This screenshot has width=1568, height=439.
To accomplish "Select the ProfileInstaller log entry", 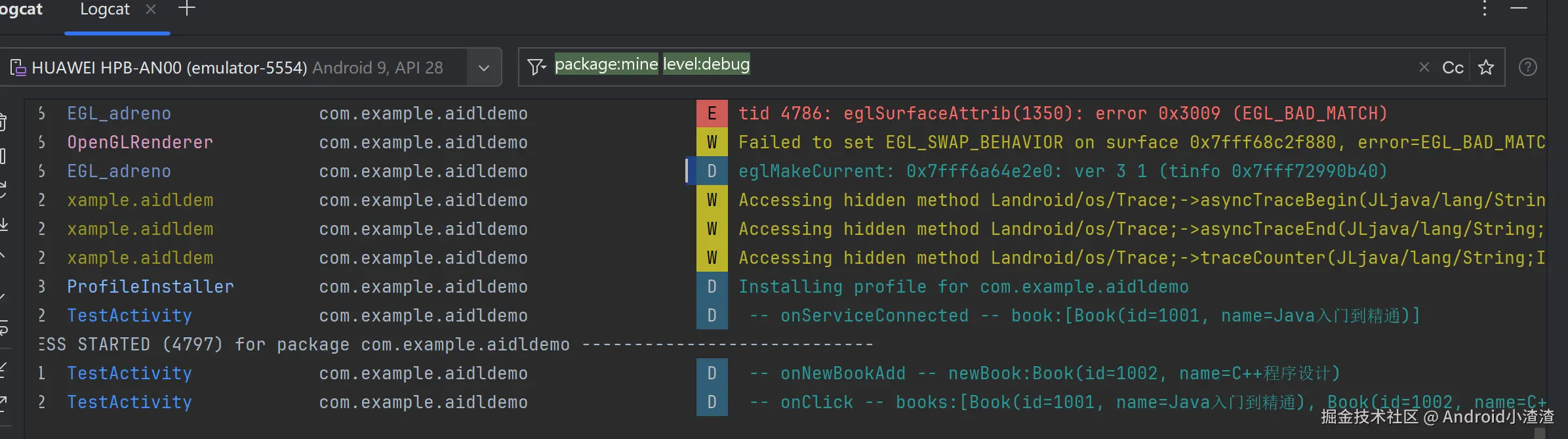I will coord(150,287).
